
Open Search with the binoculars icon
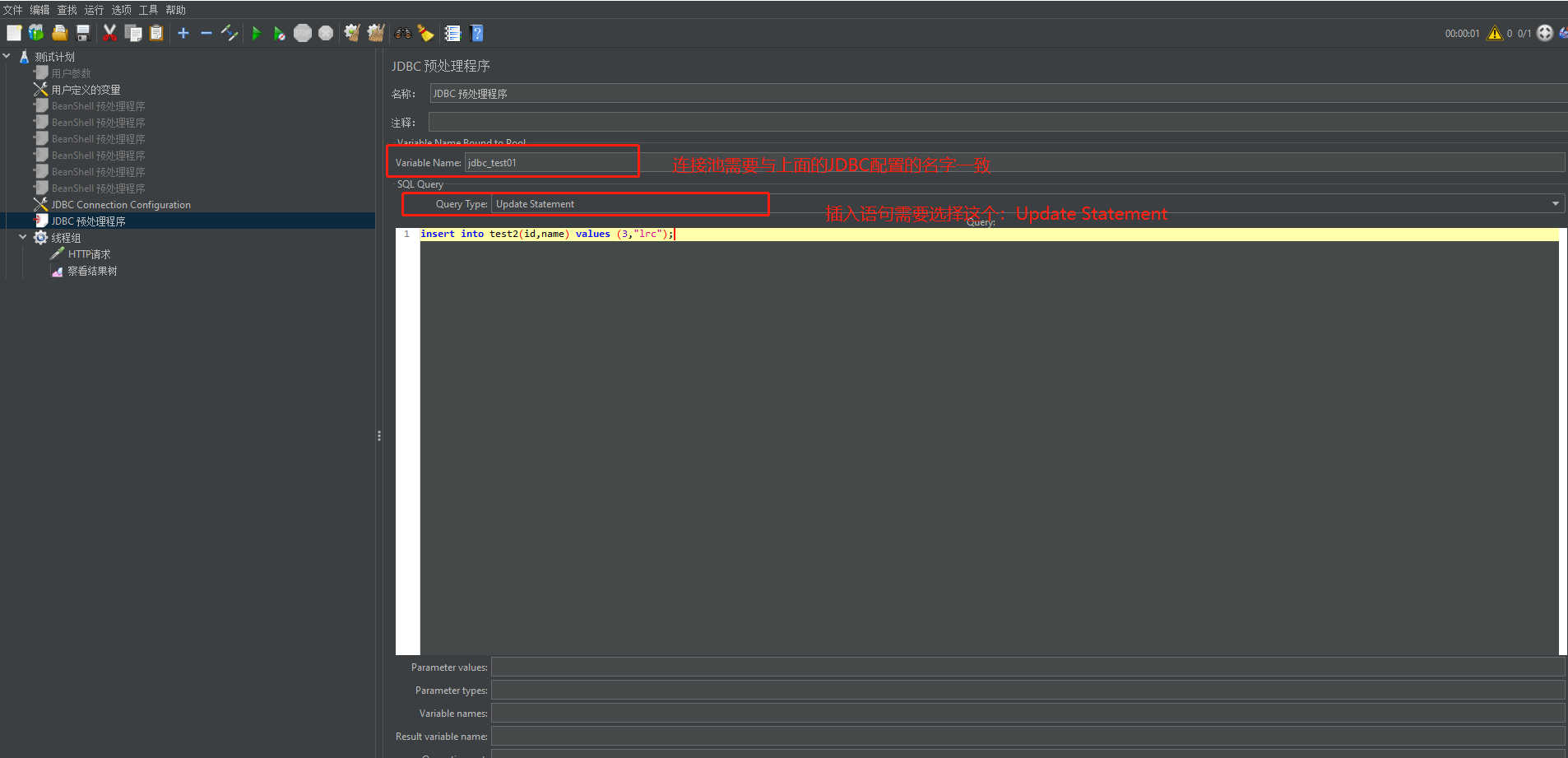tap(403, 33)
